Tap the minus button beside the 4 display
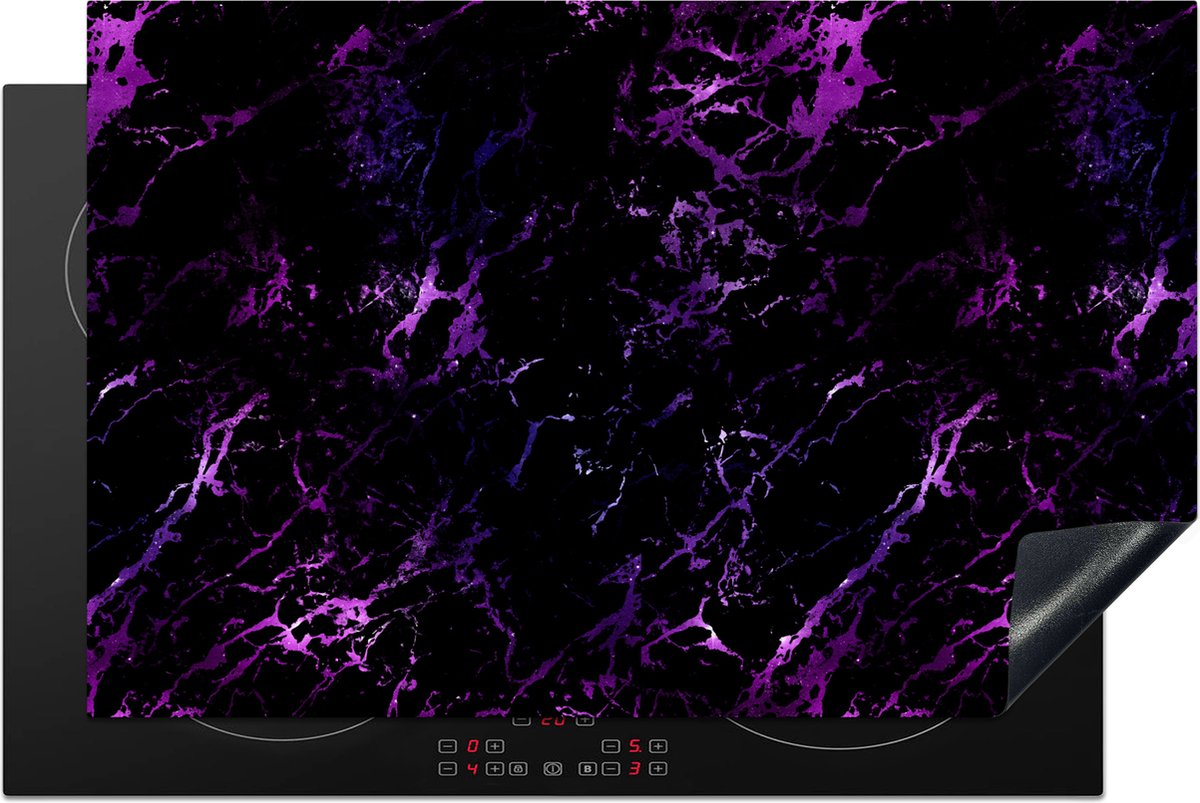Viewport: 1200px width, 803px height. click(x=447, y=769)
